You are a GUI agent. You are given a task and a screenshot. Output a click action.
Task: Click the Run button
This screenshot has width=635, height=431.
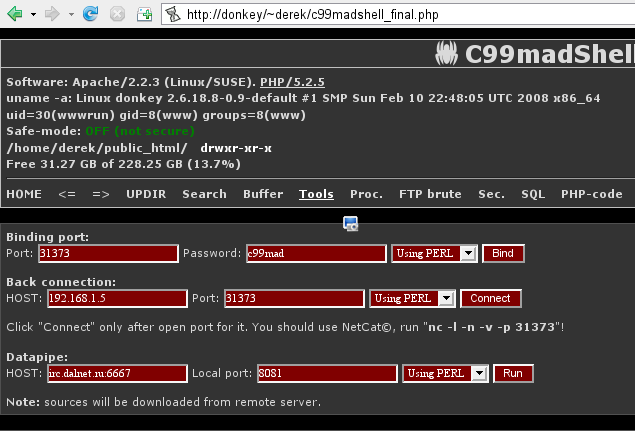pyautogui.click(x=513, y=373)
